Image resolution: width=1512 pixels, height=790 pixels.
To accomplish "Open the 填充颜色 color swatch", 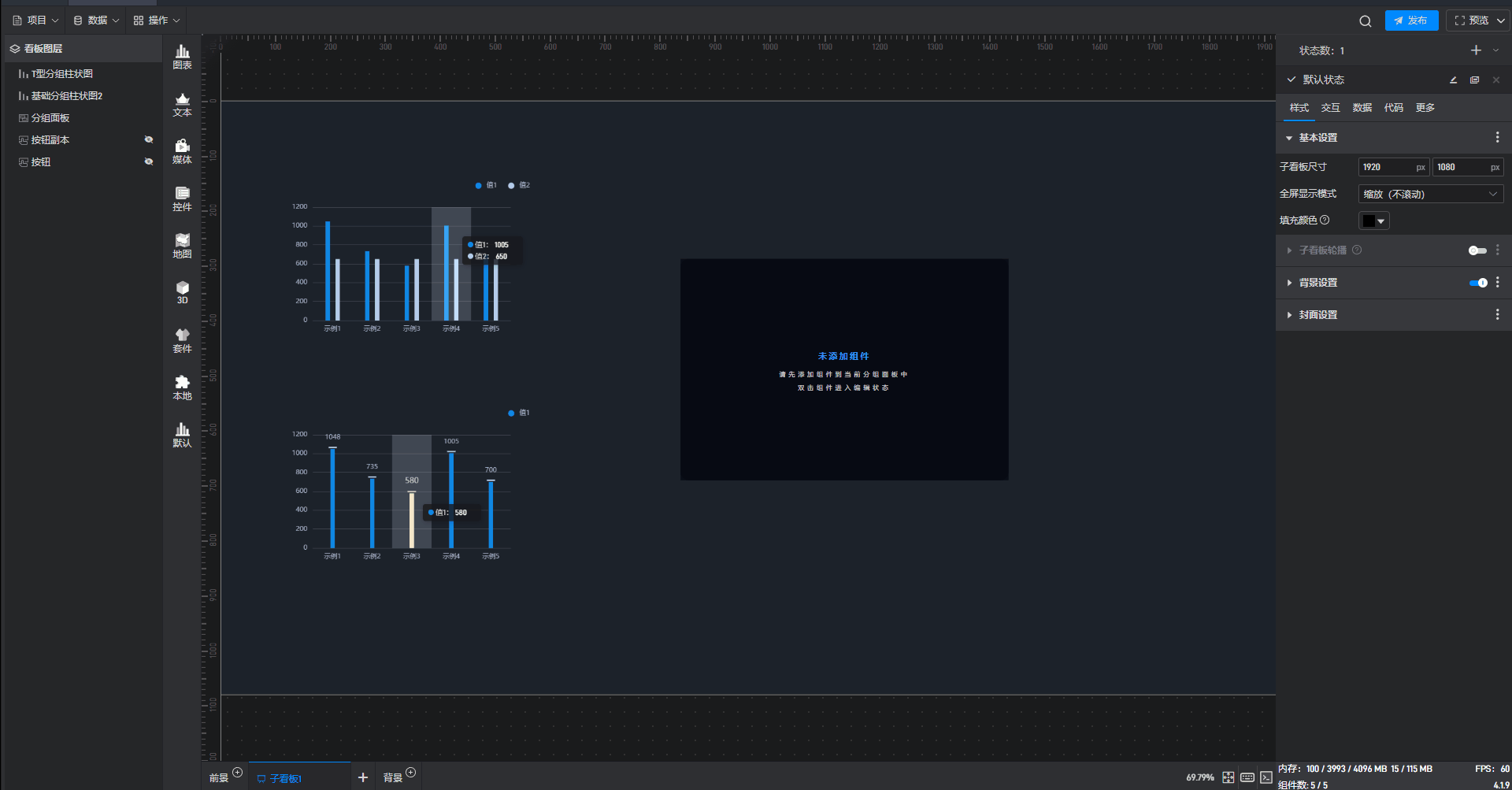I will coord(1373,221).
